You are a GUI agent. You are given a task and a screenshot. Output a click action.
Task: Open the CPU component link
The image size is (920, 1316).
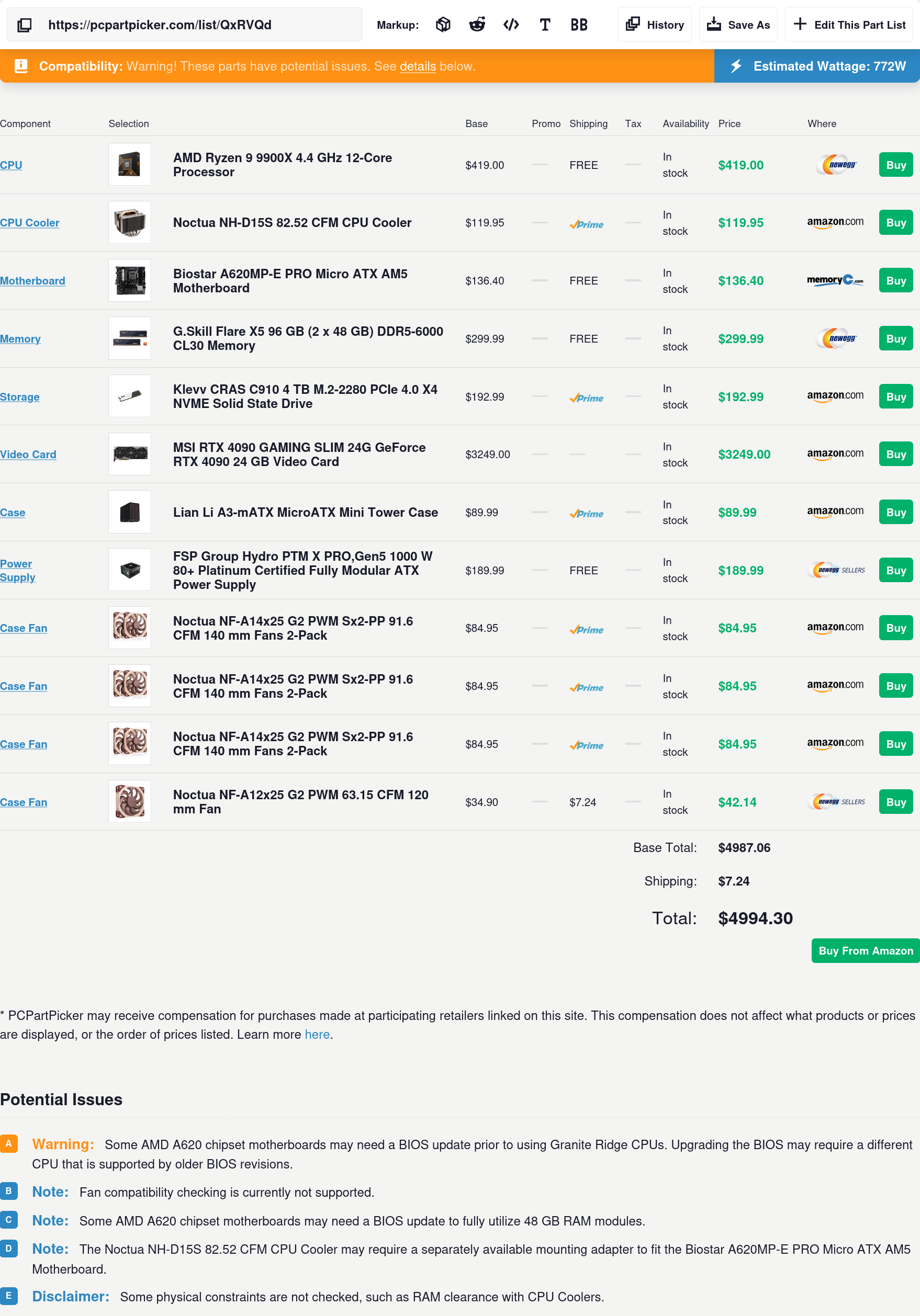11,165
